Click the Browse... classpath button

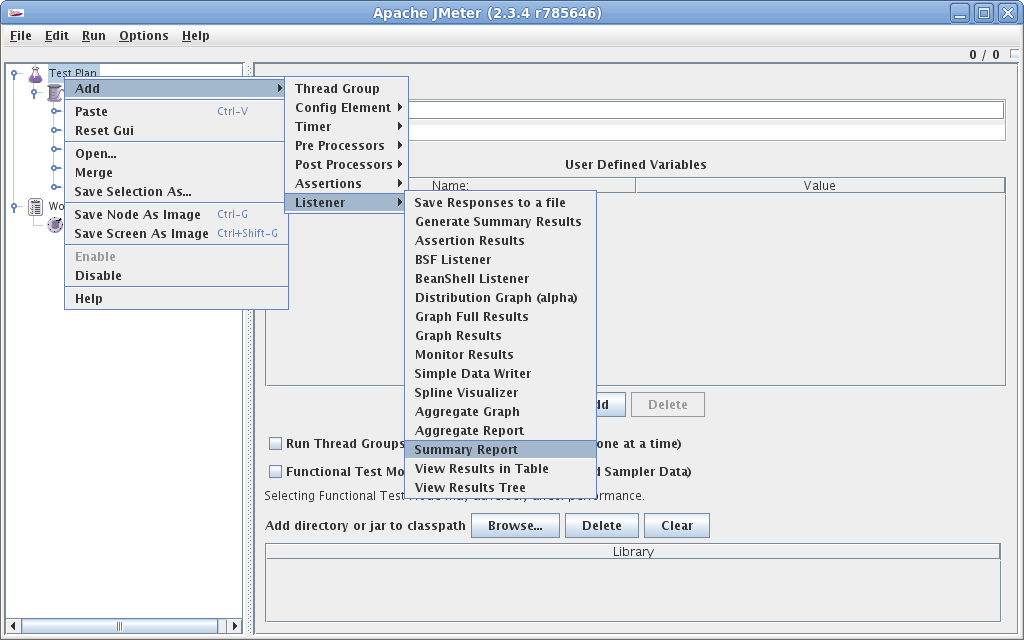tap(515, 526)
